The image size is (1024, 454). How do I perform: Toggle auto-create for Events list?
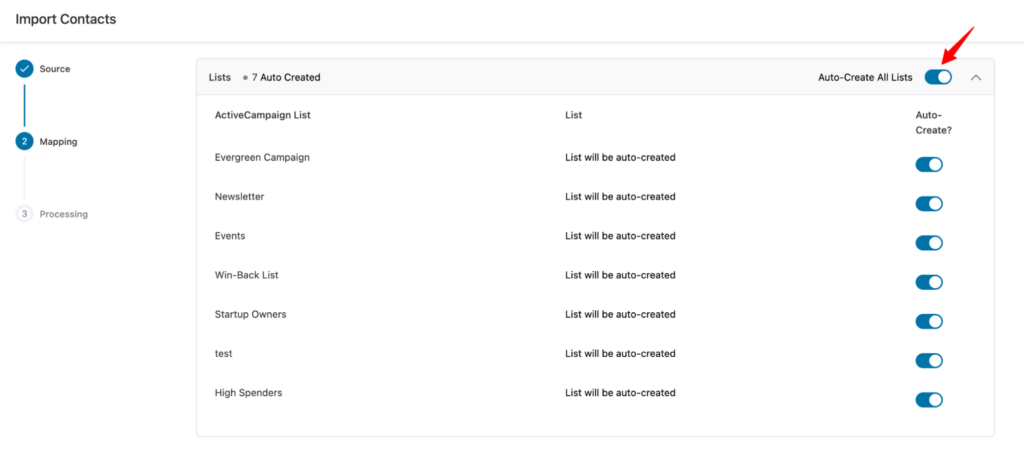[929, 243]
